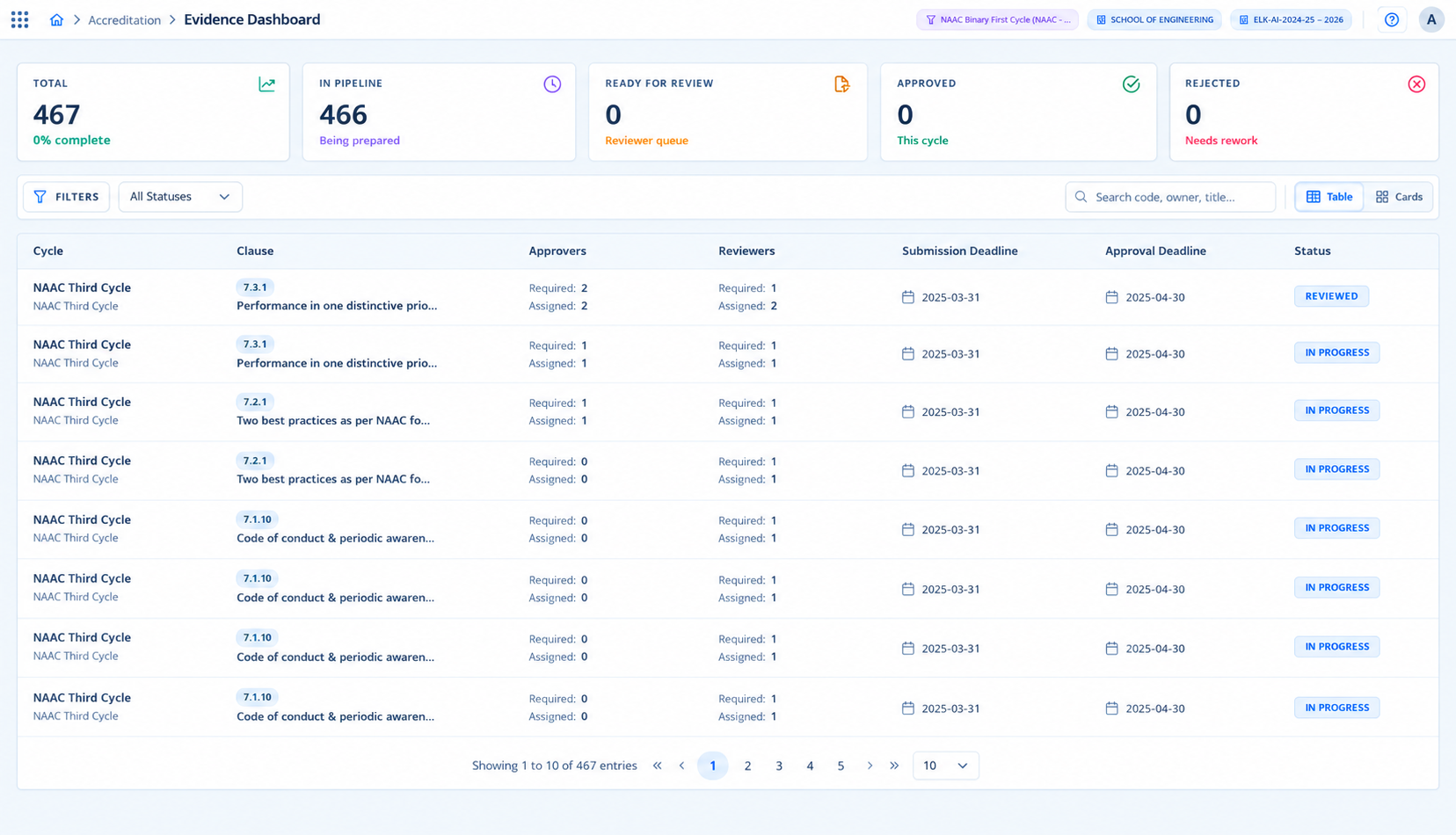1456x835 pixels.
Task: Click the Submission Deadline column header
Action: [x=960, y=251]
